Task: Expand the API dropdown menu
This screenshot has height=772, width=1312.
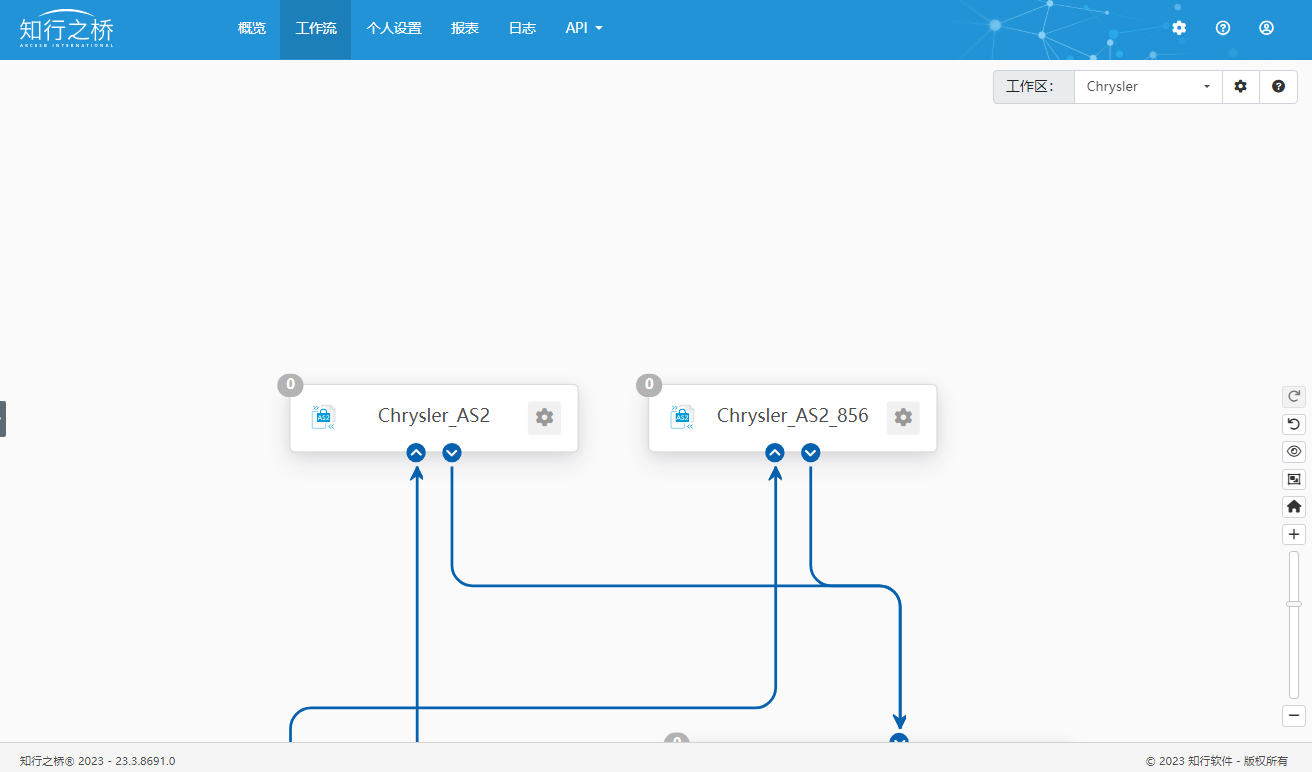Action: point(584,28)
